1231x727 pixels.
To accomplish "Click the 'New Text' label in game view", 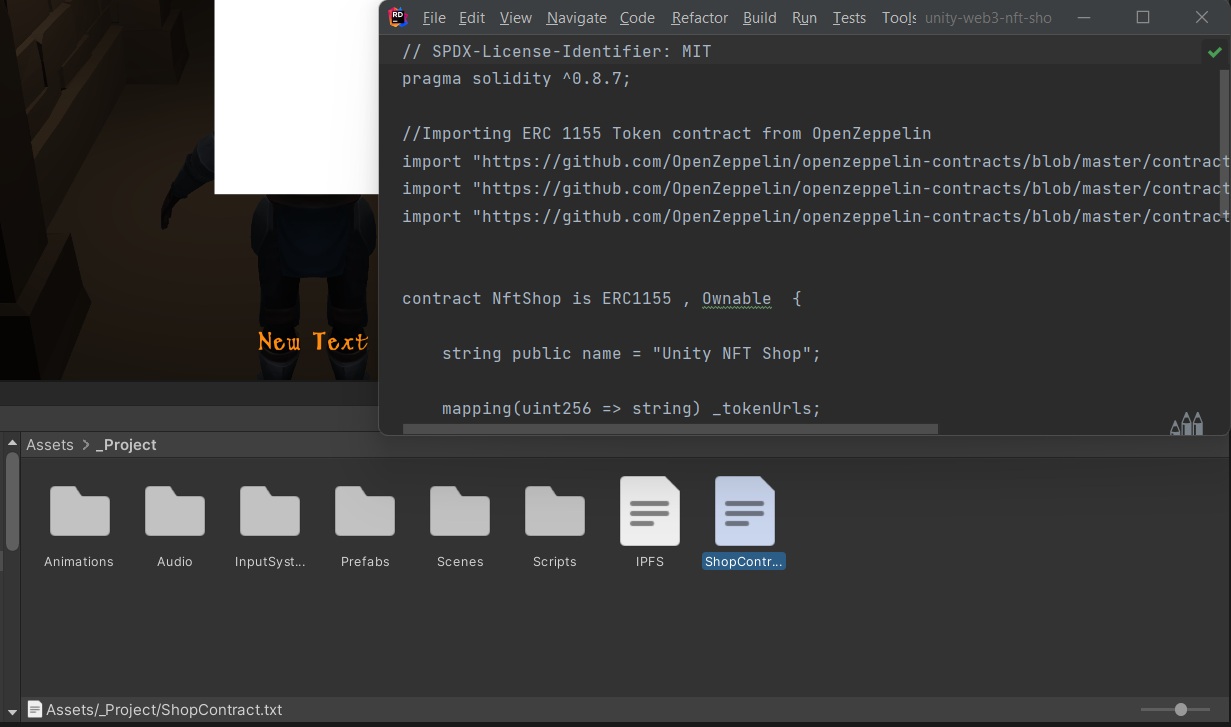I will tap(313, 342).
